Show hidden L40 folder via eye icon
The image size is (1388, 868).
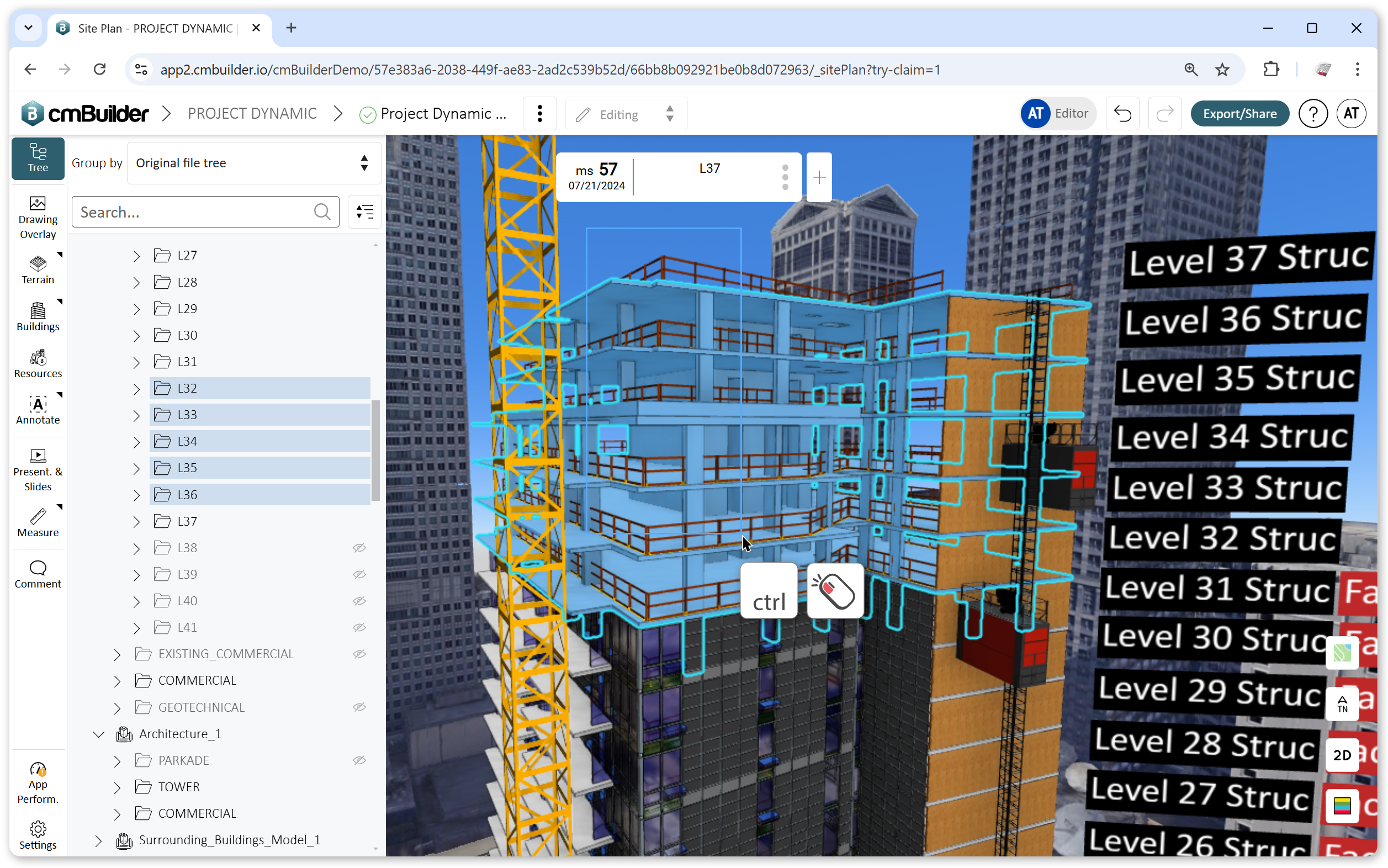pyautogui.click(x=359, y=601)
